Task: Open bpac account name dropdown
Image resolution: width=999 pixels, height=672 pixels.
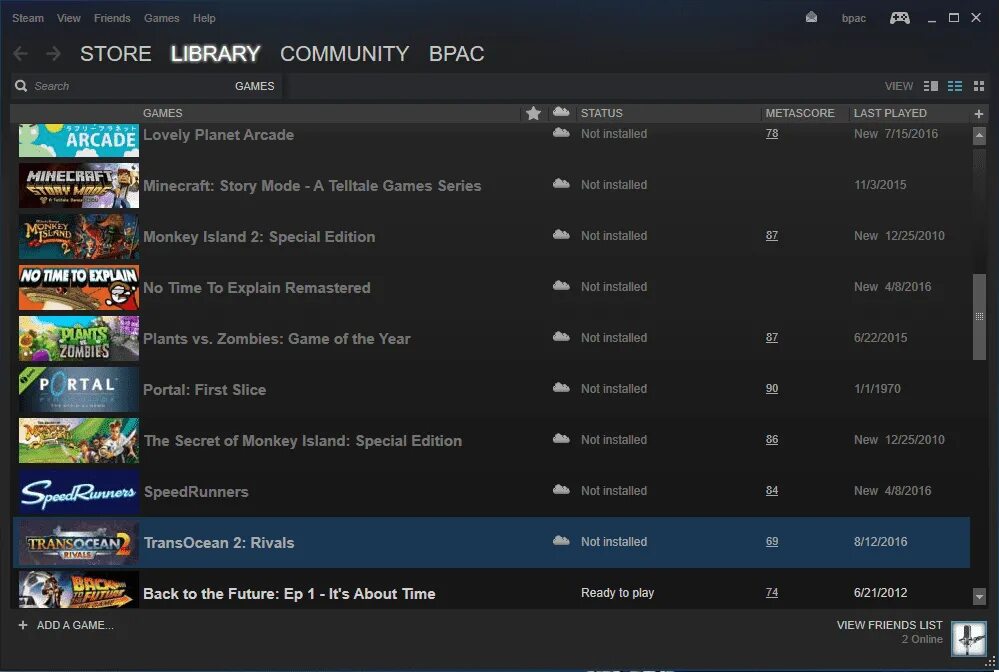Action: [x=854, y=18]
